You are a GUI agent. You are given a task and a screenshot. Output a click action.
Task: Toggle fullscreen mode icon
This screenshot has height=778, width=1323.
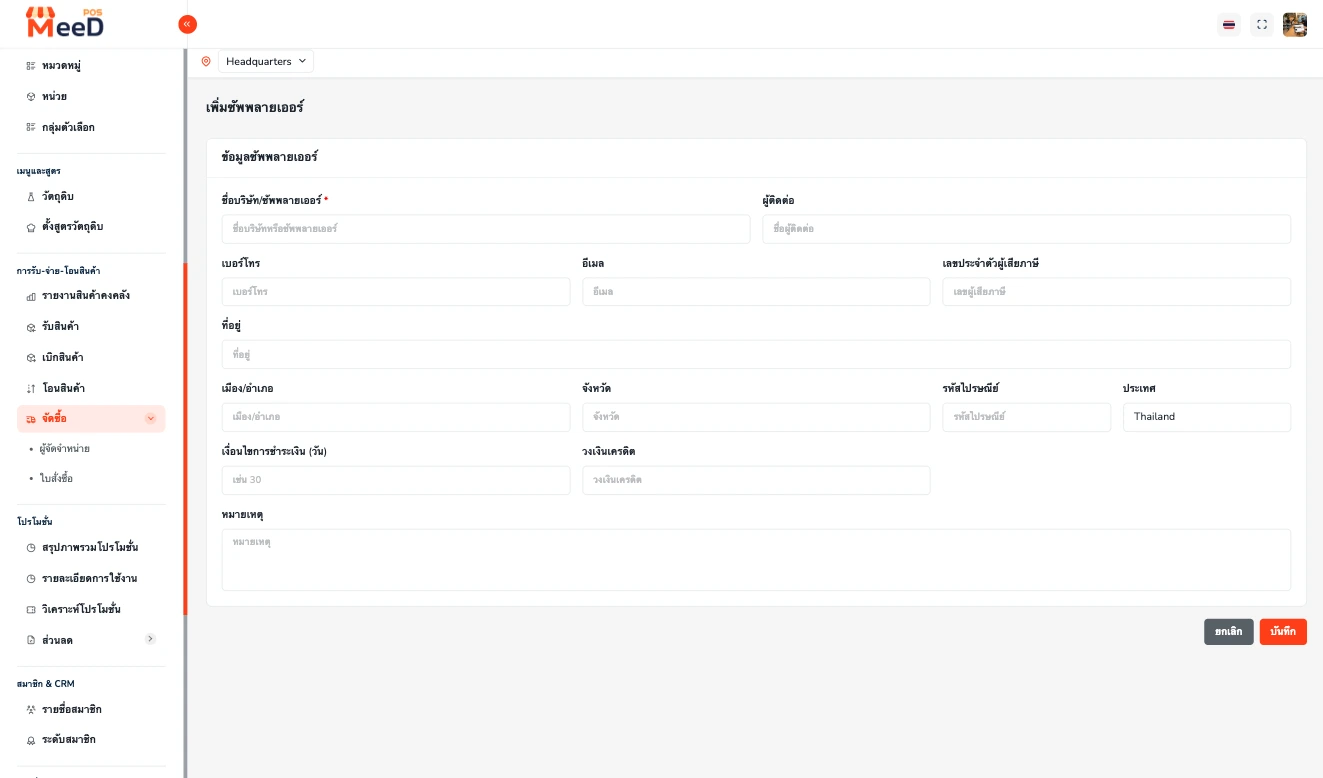(x=1262, y=25)
